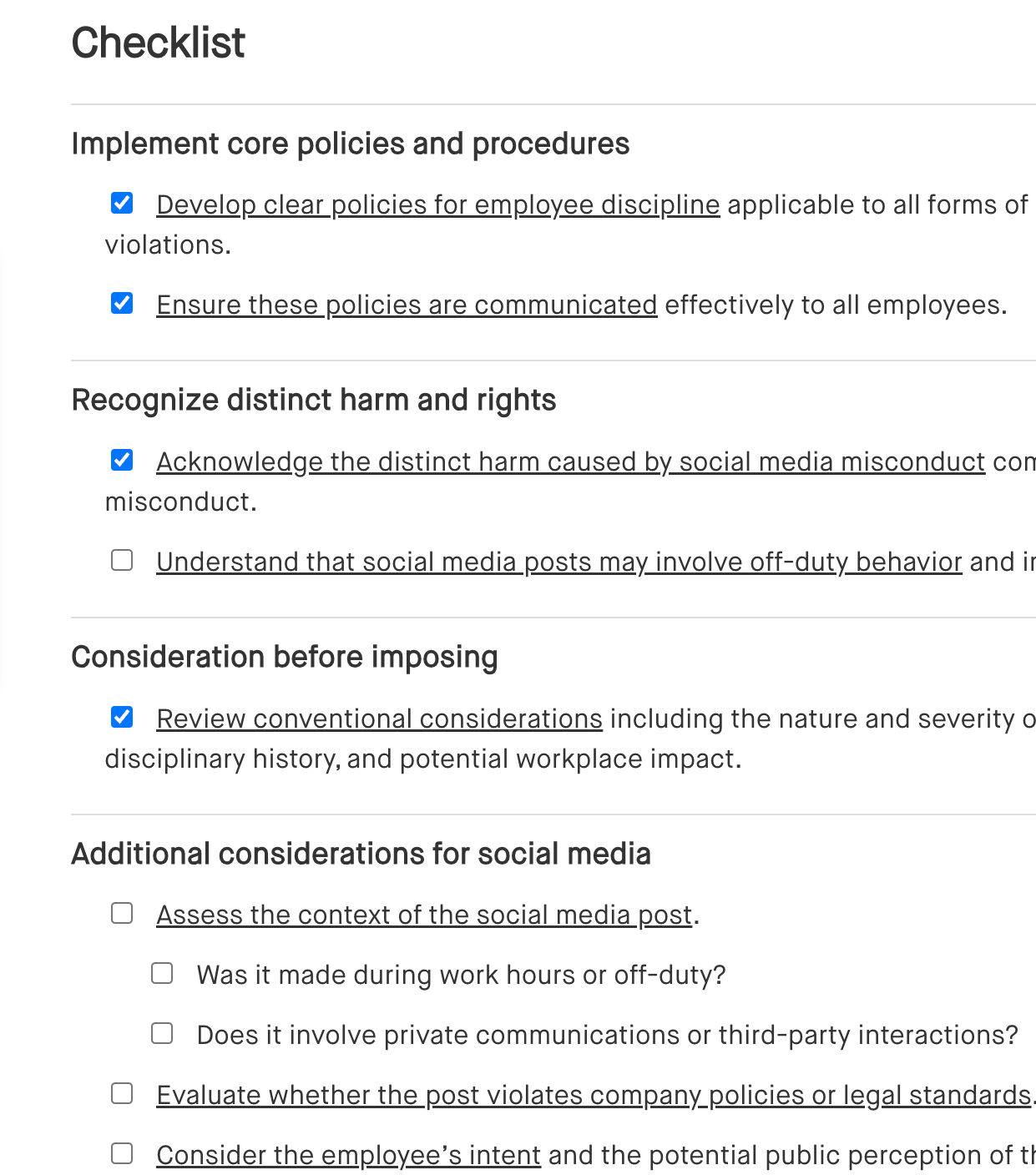Open 'Ensure these policies are communicated' link
This screenshot has height=1175, width=1036.
coord(407,305)
